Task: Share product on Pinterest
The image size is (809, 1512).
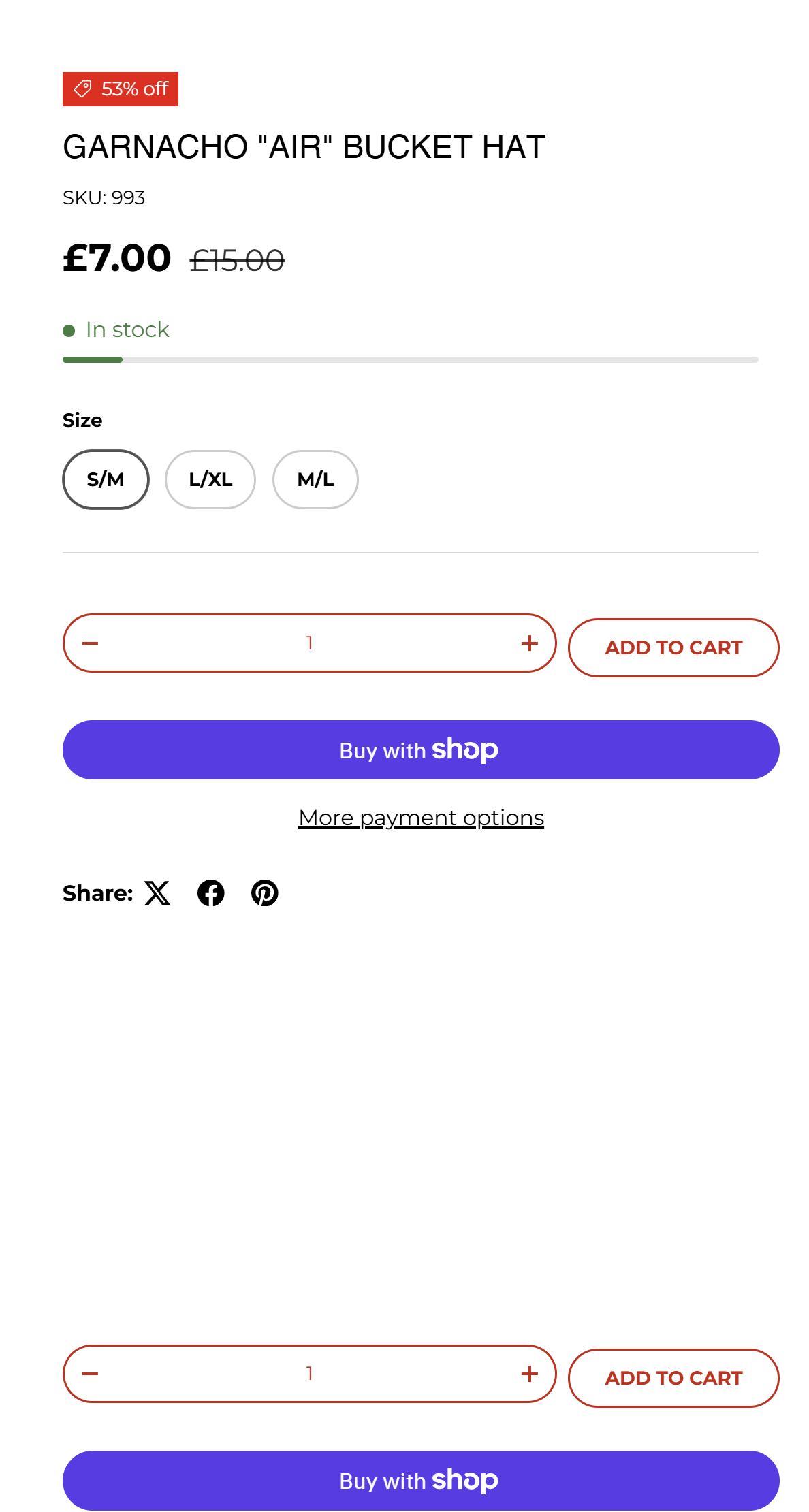Action: pyautogui.click(x=265, y=893)
